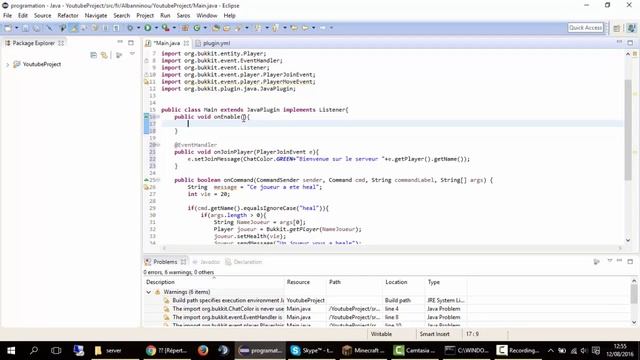640x360 pixels.
Task: Sort by the Resource column header
Action: point(305,282)
